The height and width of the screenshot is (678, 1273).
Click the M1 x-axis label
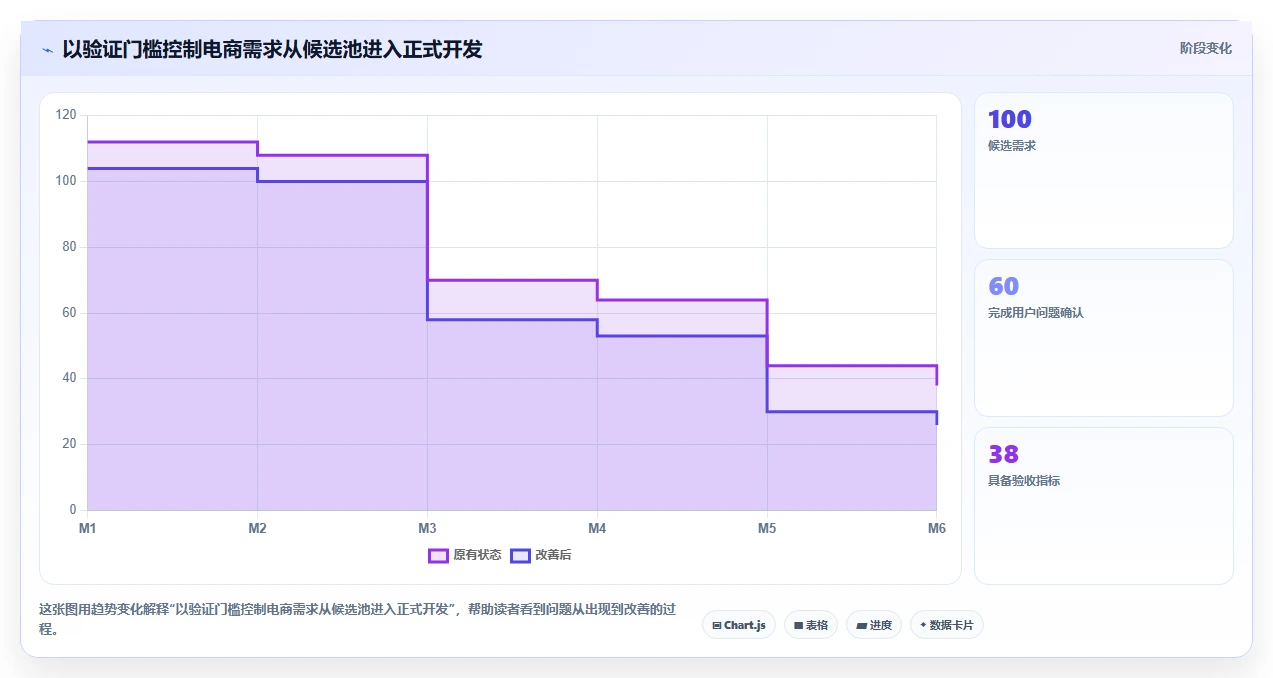[x=87, y=528]
